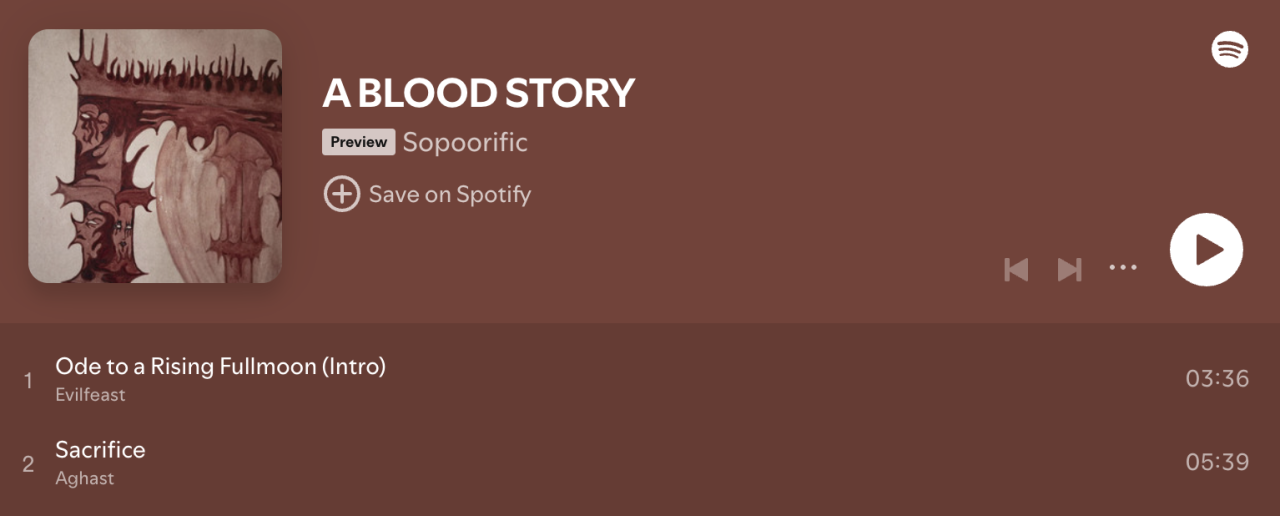Click the Aghast artist name
The image size is (1280, 516).
[x=84, y=478]
